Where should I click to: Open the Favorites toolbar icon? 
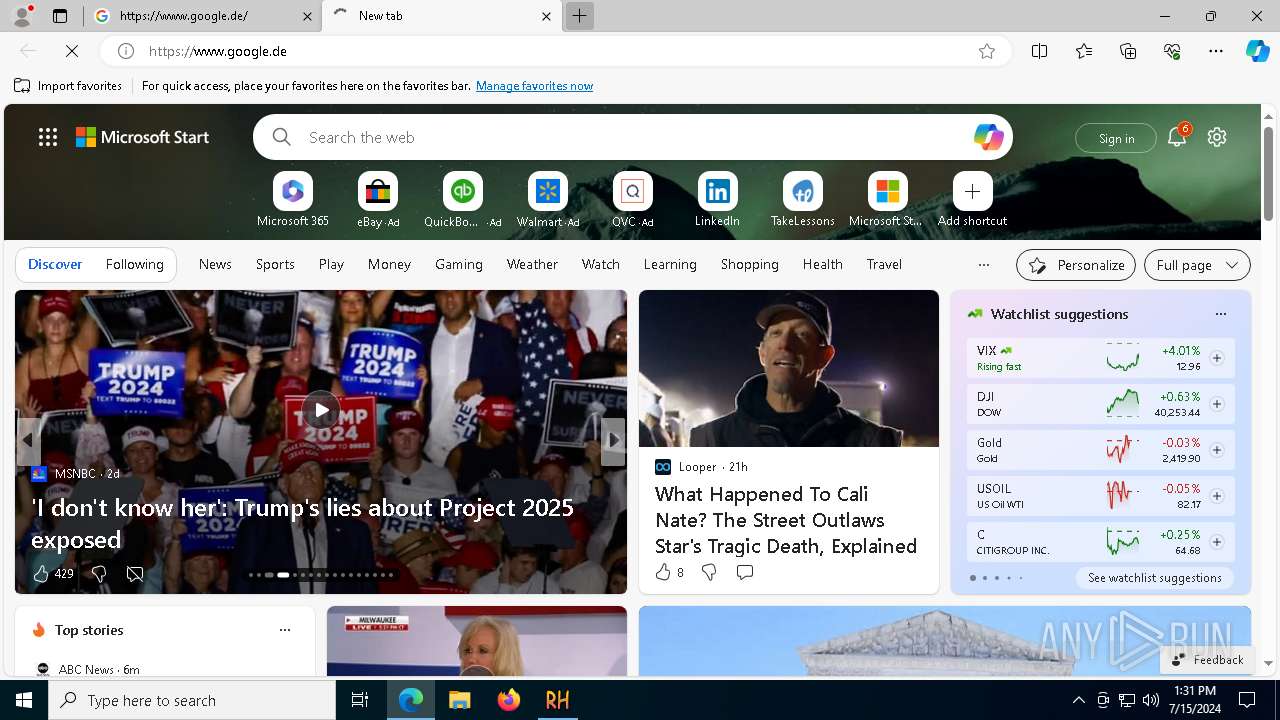(x=1084, y=51)
